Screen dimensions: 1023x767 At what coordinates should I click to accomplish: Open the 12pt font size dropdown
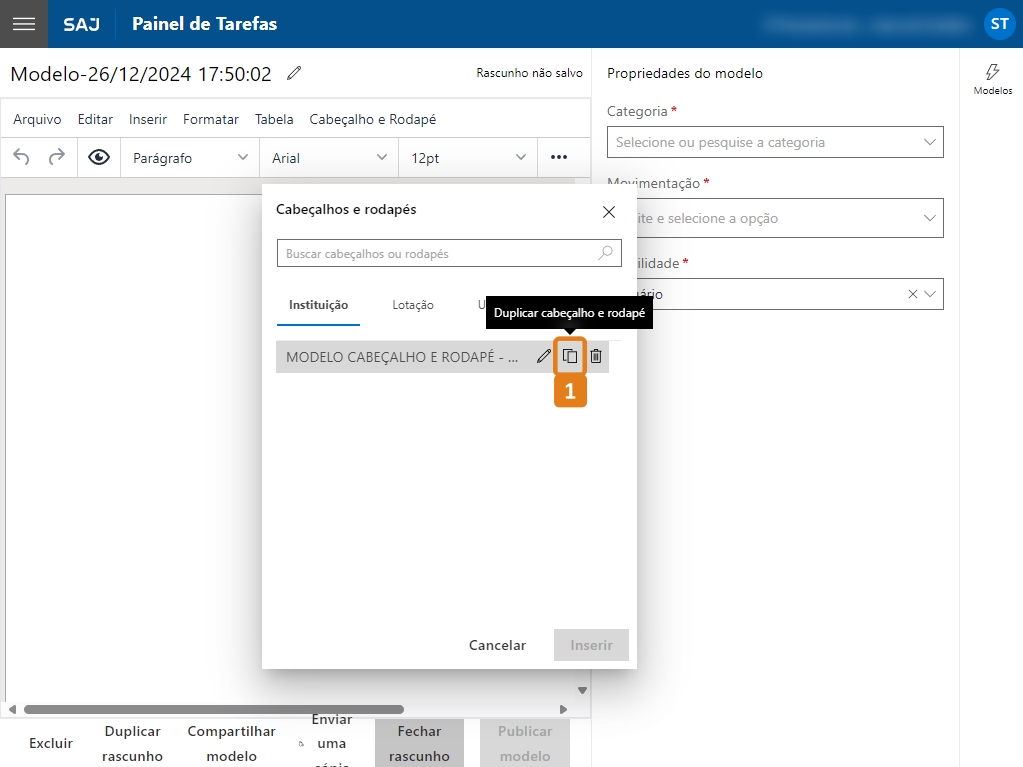click(x=468, y=158)
